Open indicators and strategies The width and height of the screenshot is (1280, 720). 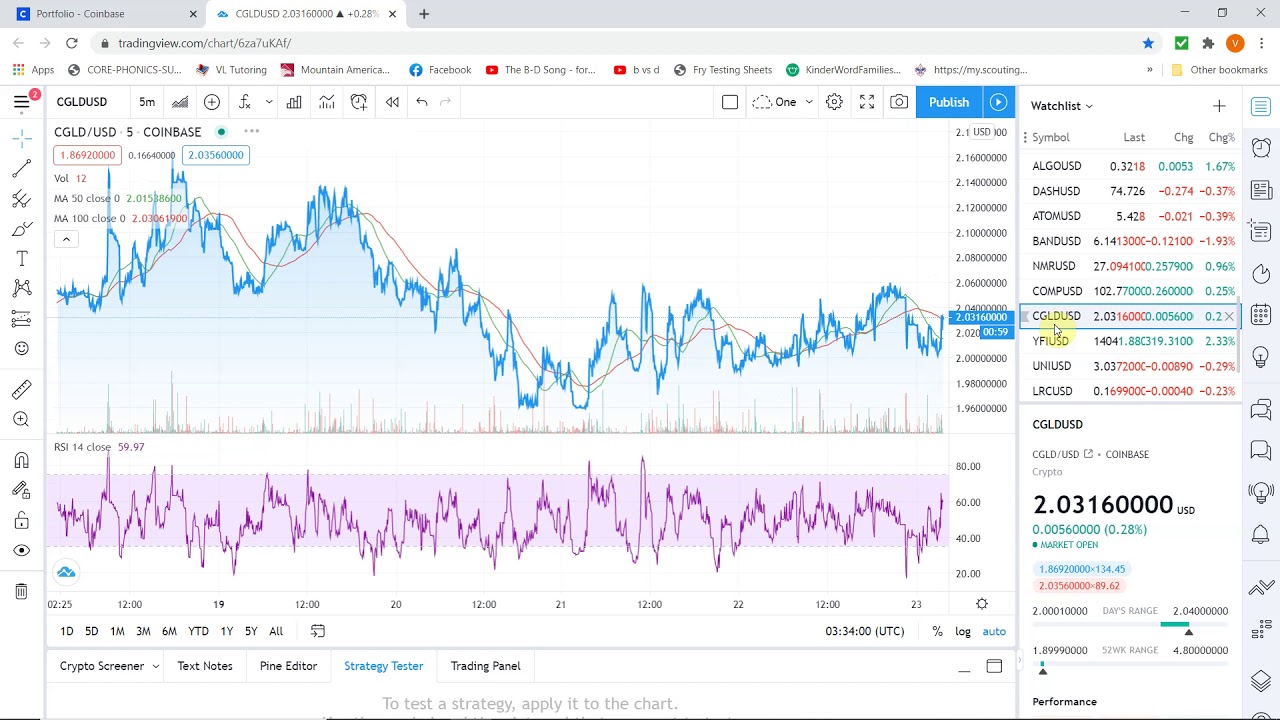[244, 102]
